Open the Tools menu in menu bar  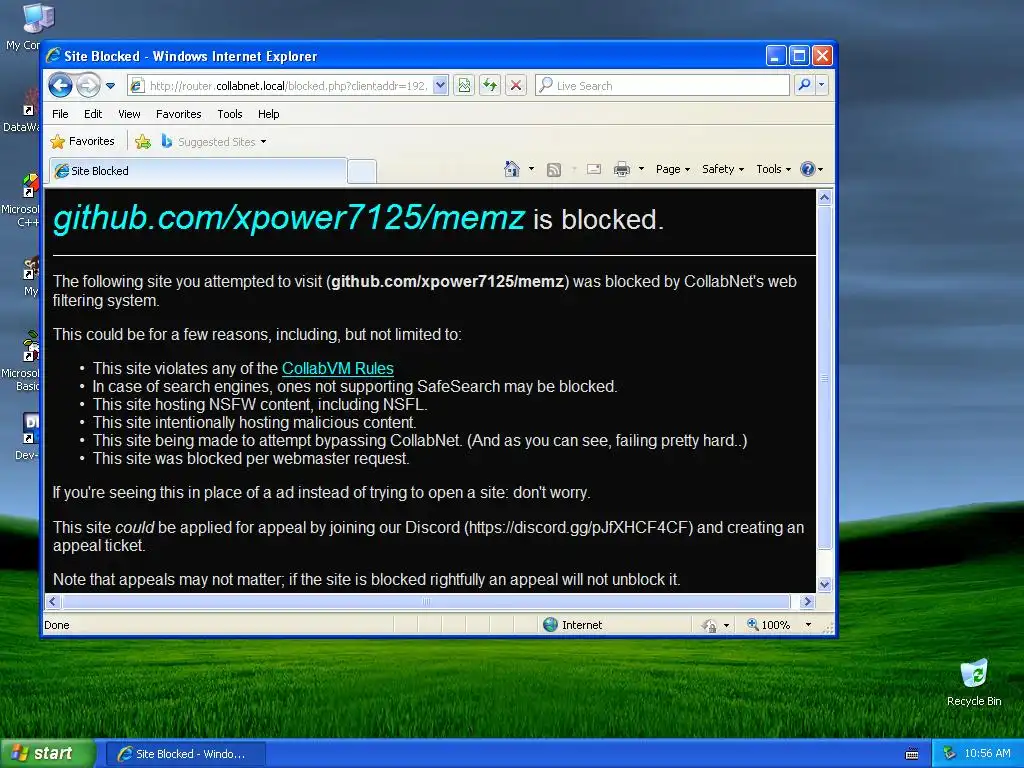(229, 114)
